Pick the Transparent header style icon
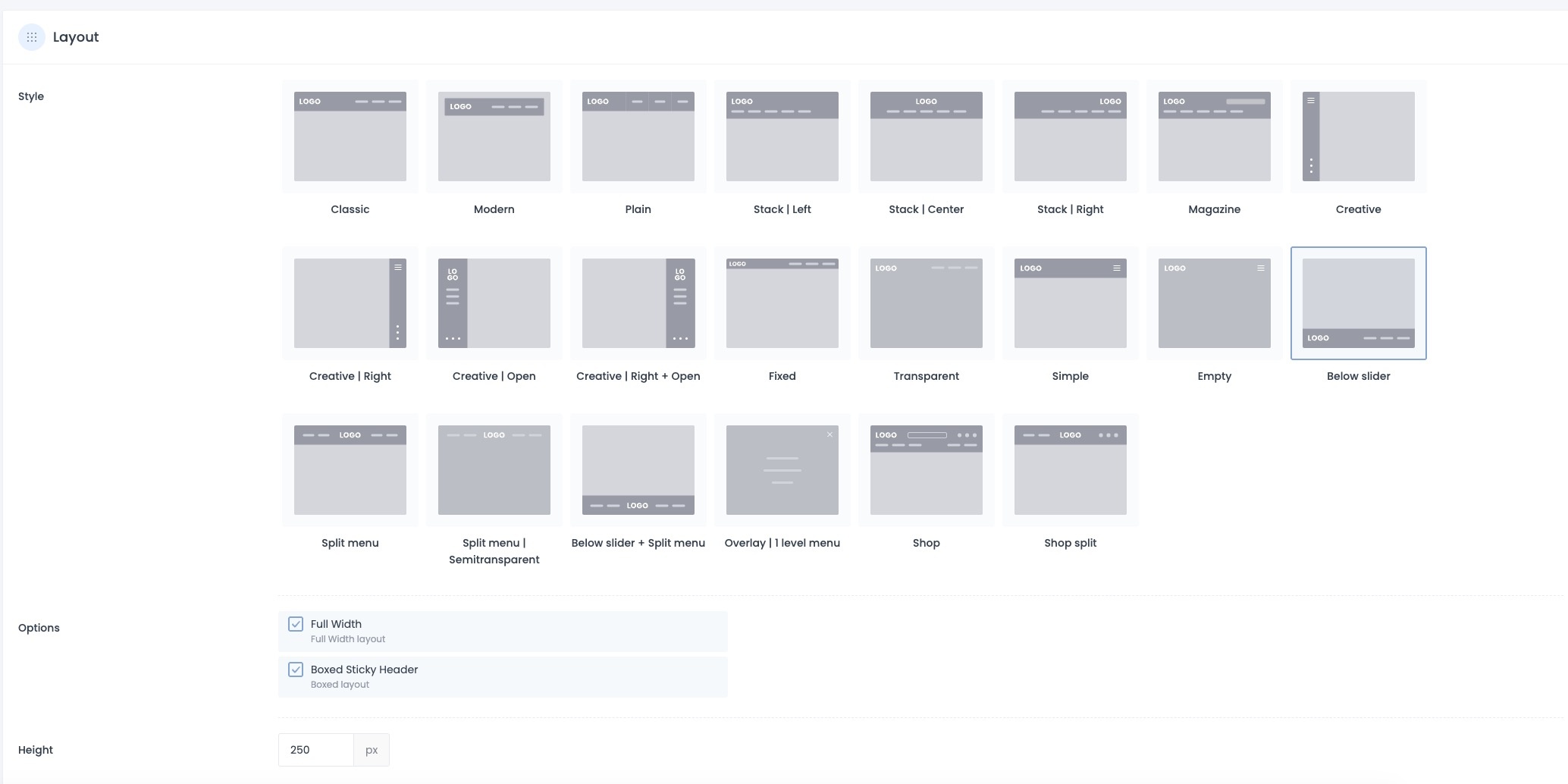1568x784 pixels. coord(926,303)
